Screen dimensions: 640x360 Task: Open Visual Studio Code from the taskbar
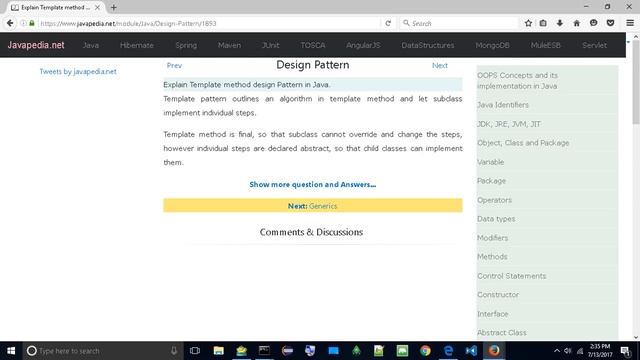(x=471, y=351)
